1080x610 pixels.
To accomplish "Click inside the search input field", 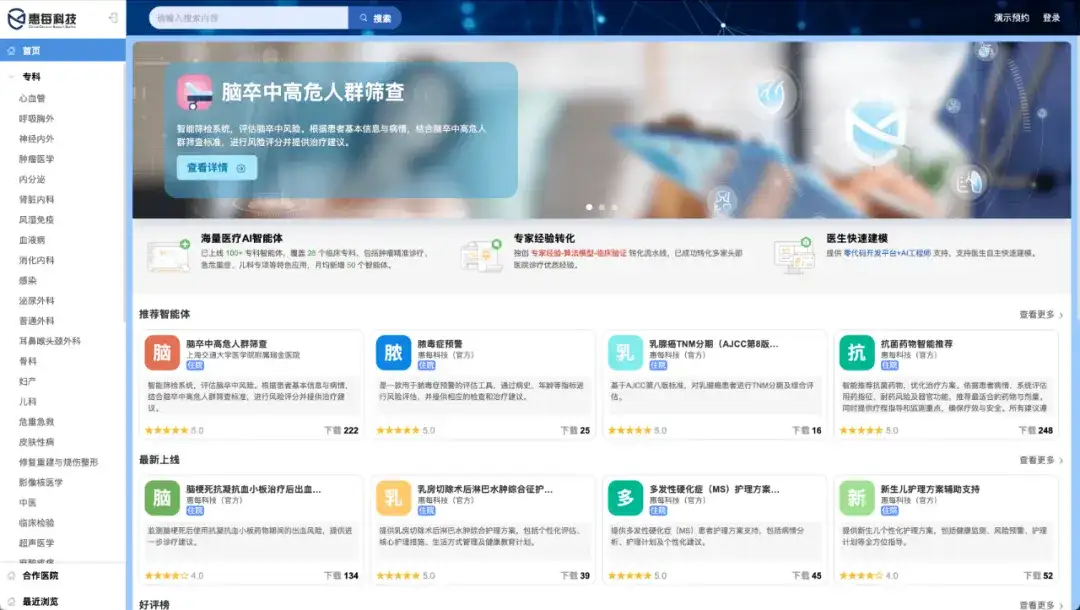I will point(240,17).
